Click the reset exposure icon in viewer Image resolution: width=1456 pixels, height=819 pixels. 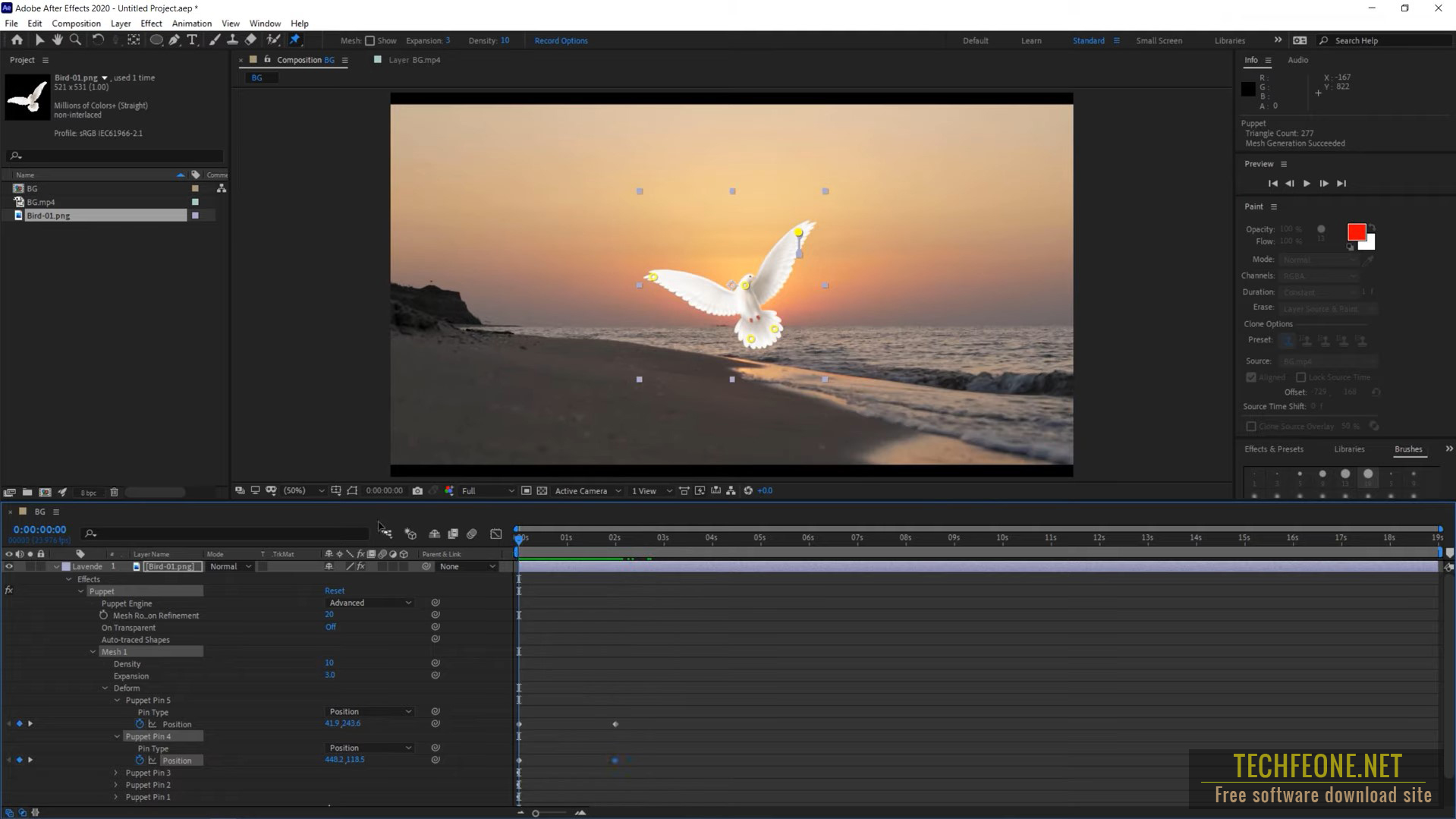[x=748, y=491]
